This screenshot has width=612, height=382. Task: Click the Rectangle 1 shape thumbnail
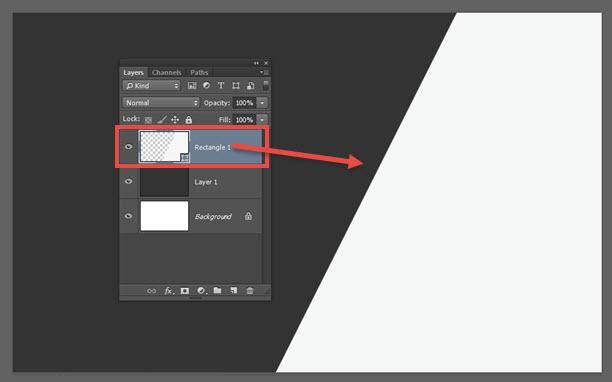(164, 147)
